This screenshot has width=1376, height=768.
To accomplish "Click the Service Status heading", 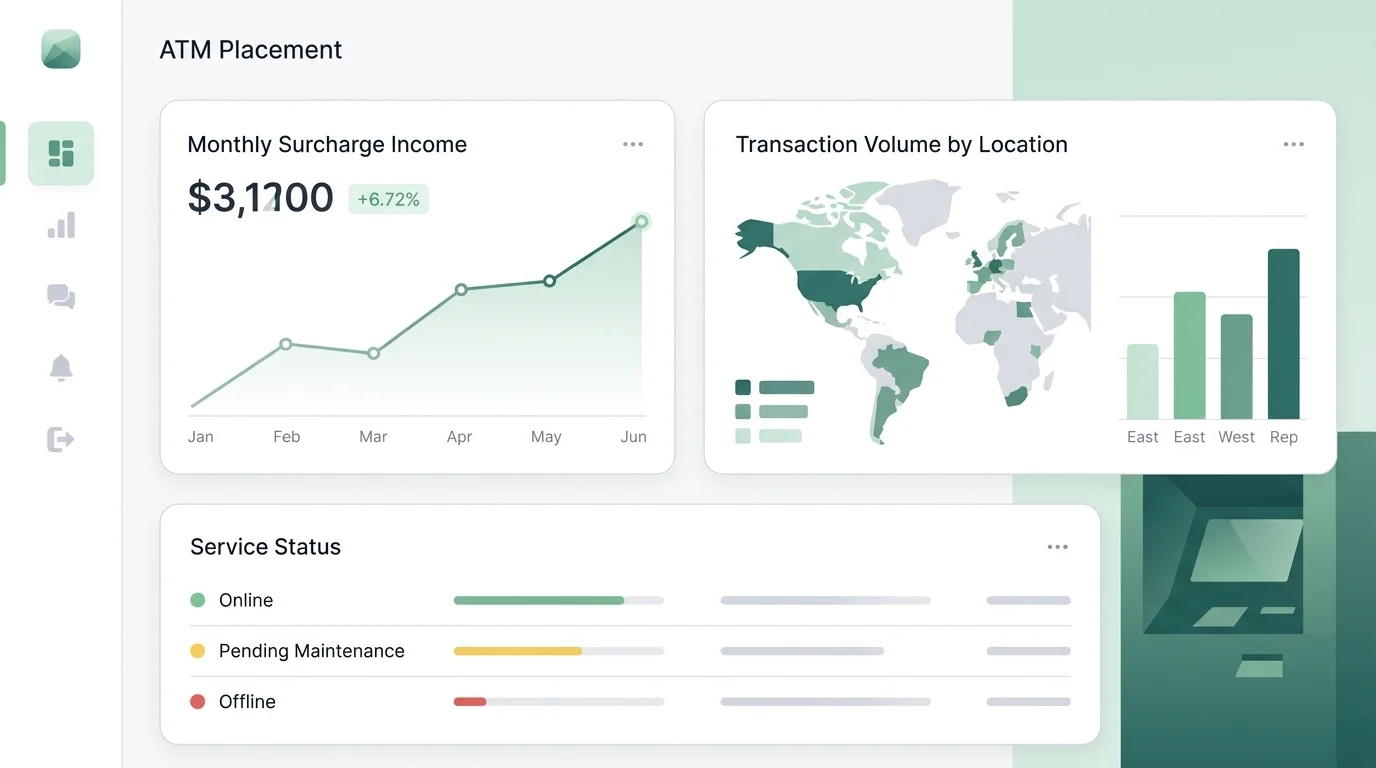I will 266,547.
